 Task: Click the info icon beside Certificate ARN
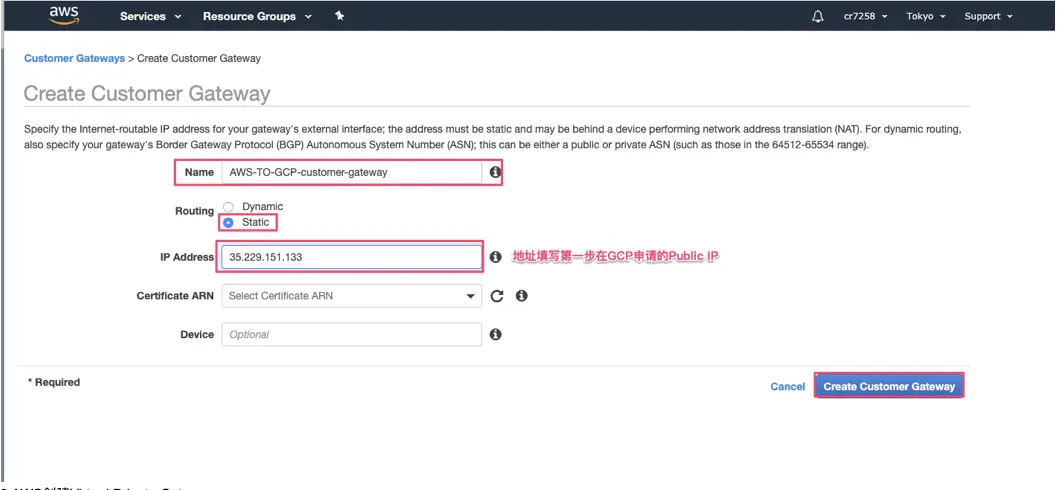tap(521, 295)
